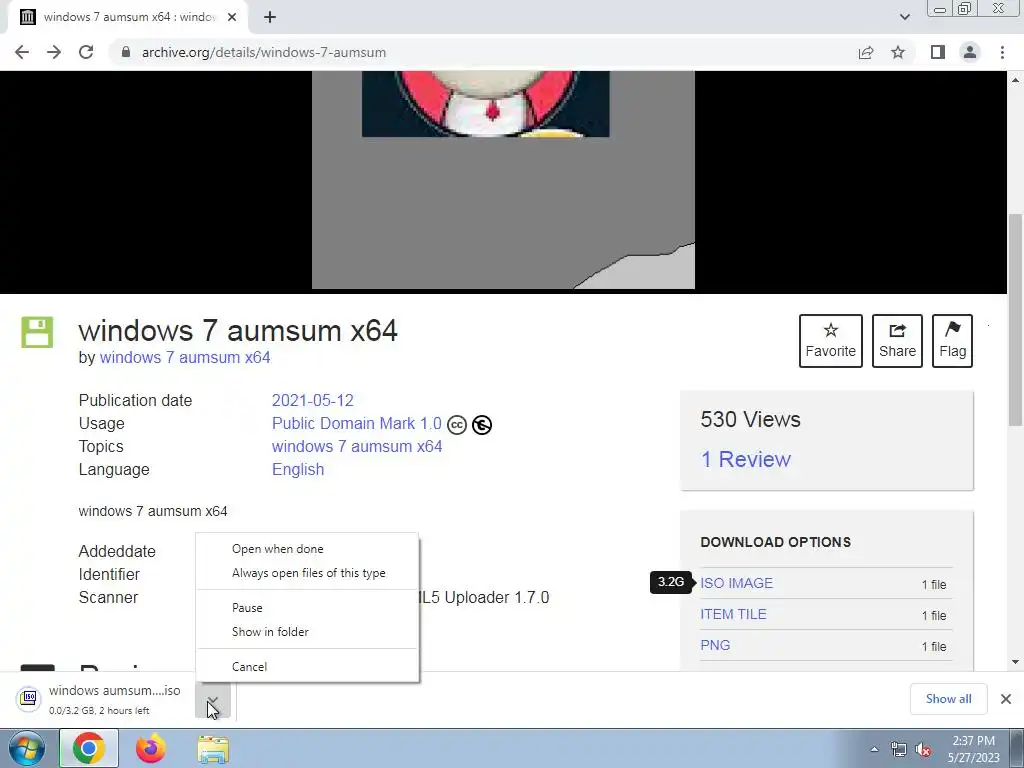The width and height of the screenshot is (1024, 768).
Task: Open the browser side panel
Action: click(938, 52)
